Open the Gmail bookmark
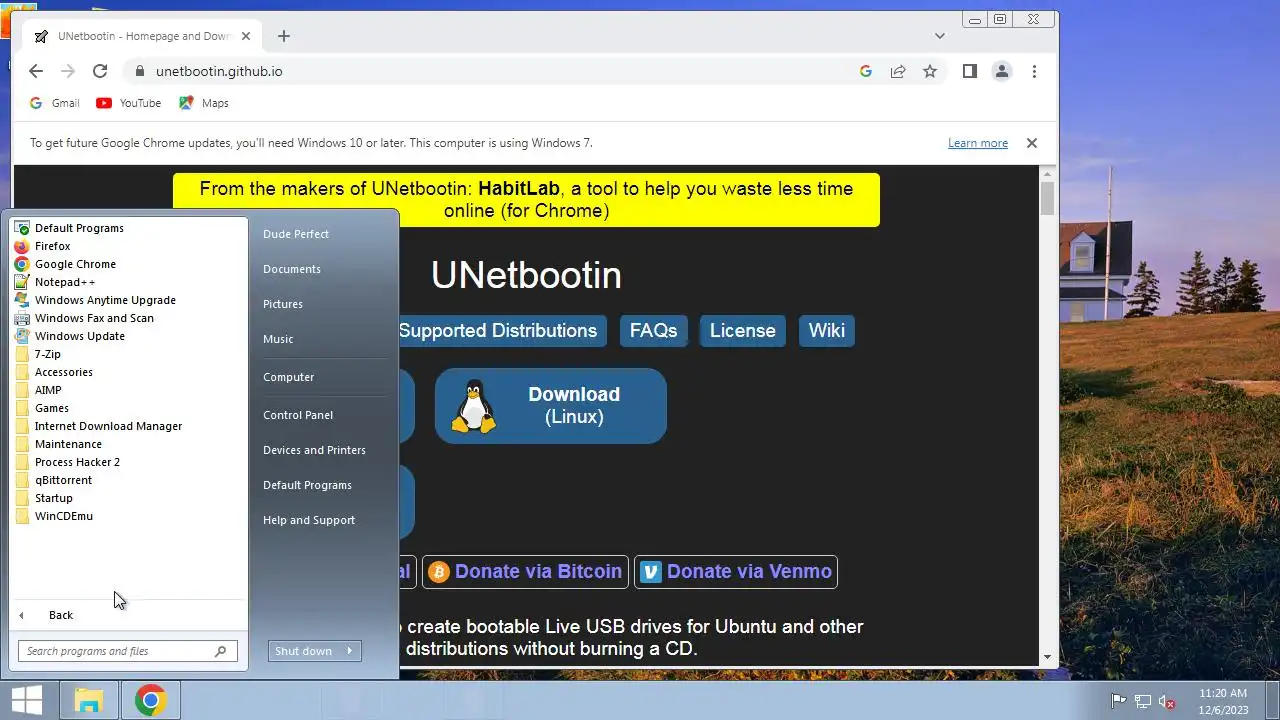Viewport: 1280px width, 720px height. (x=55, y=103)
